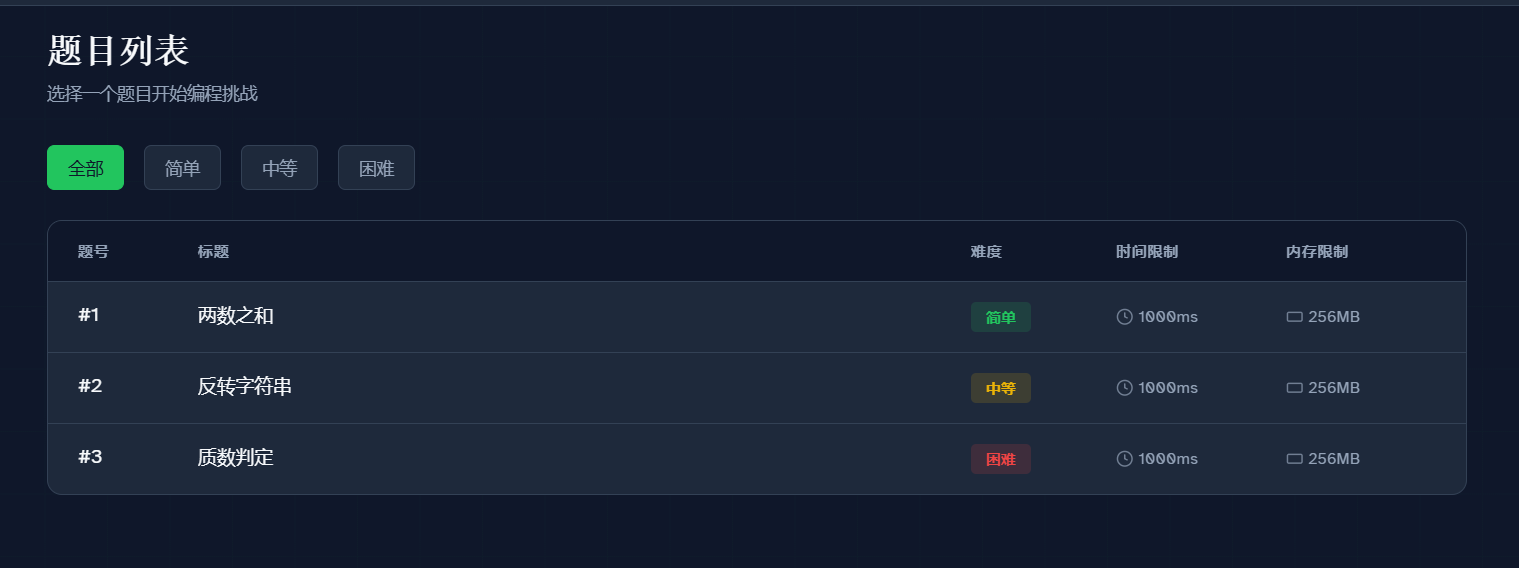Open the problem 反转字符串
Screen dimensions: 1519x568
pyautogui.click(x=245, y=387)
